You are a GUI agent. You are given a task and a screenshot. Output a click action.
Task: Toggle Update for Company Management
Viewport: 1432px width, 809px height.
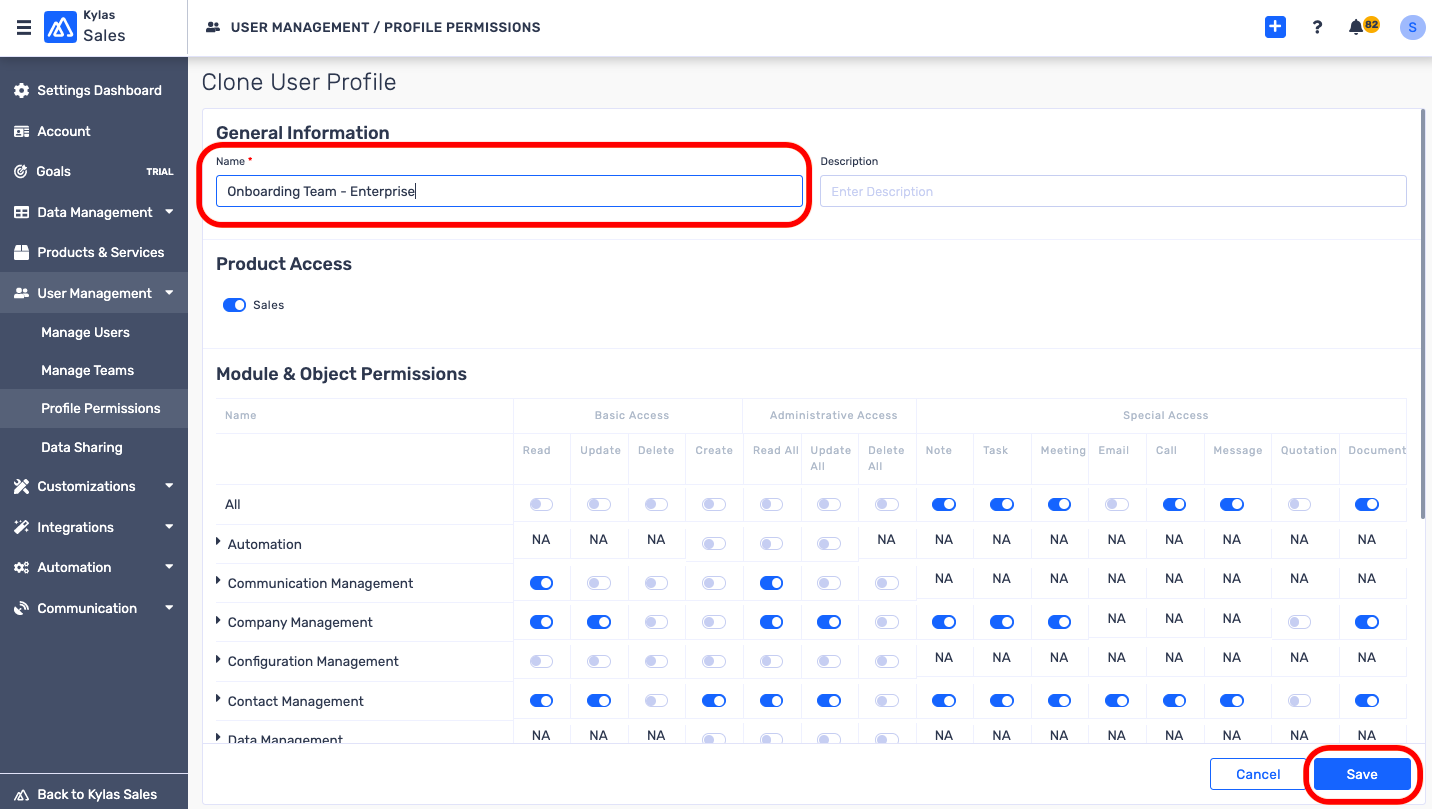pos(598,622)
